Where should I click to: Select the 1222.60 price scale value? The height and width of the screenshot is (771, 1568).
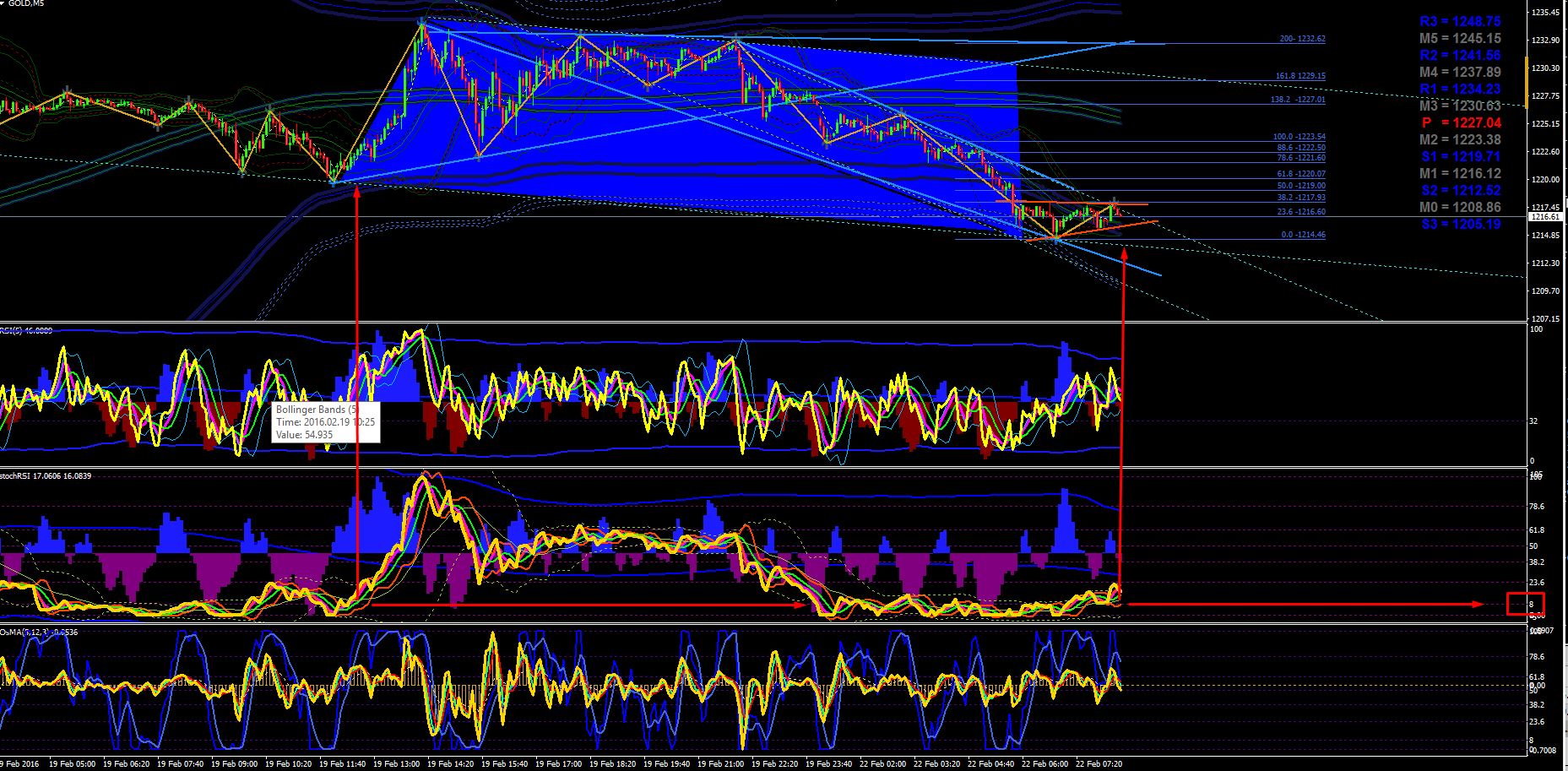pos(1545,152)
